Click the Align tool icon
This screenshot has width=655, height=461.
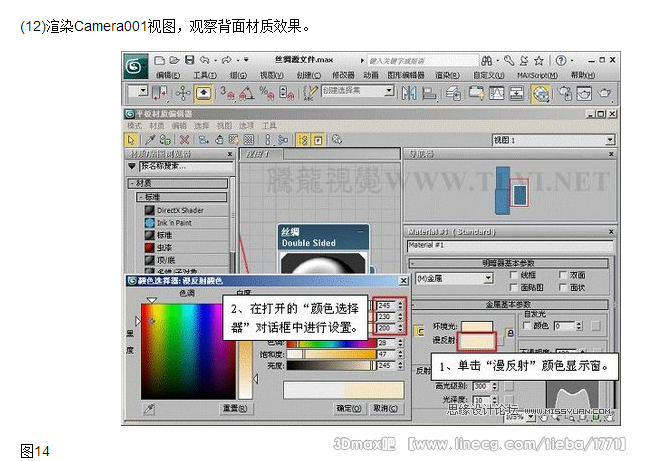coord(429,93)
